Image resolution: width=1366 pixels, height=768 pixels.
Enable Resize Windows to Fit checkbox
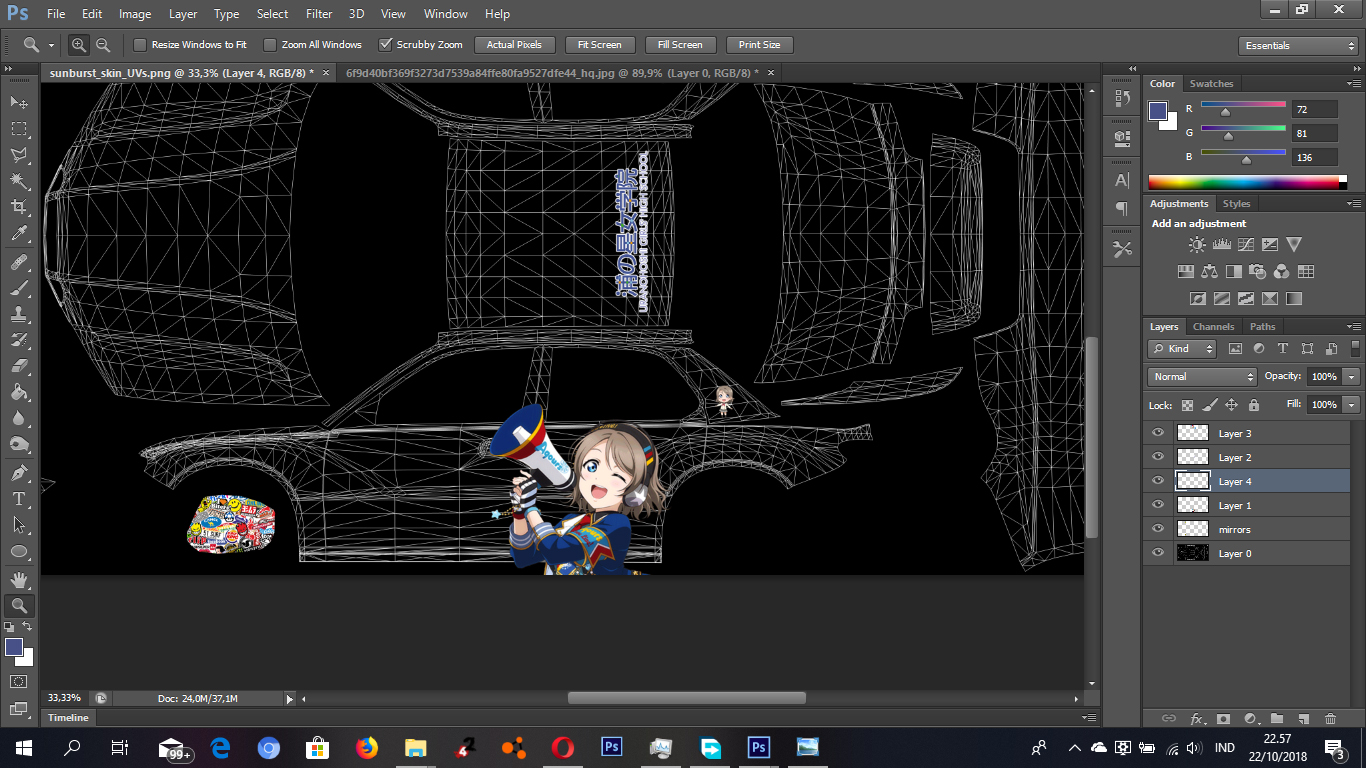pos(140,45)
